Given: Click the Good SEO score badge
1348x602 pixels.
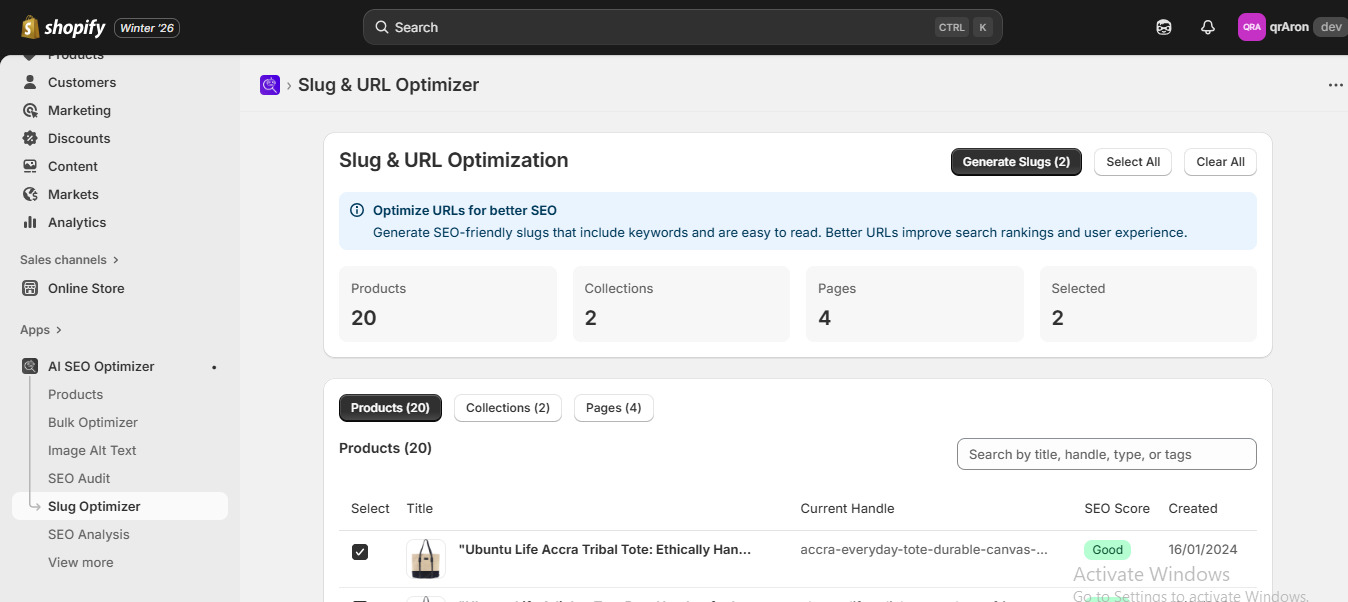Looking at the screenshot, I should click(x=1108, y=549).
